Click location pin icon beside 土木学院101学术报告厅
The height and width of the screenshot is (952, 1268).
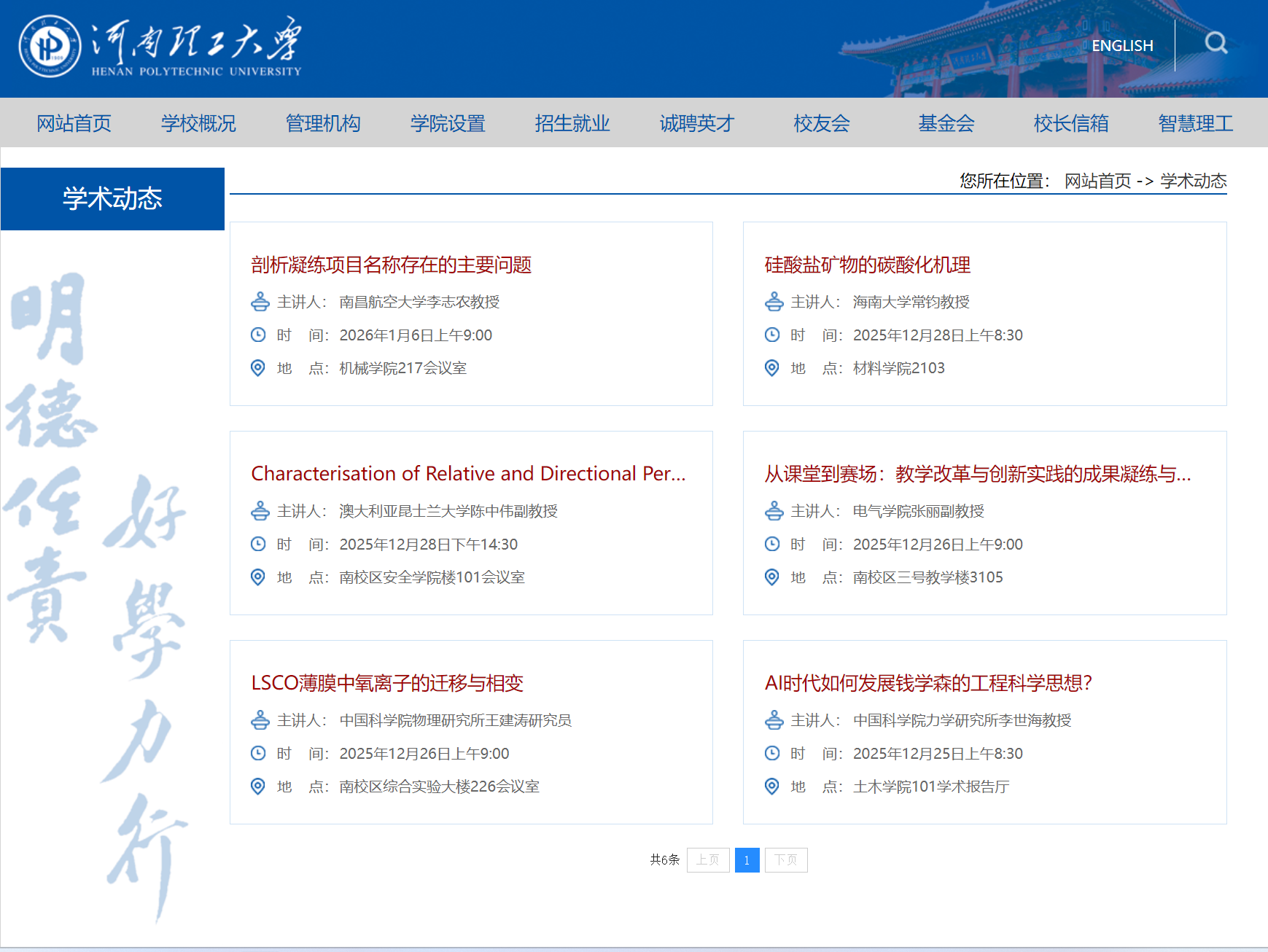(x=771, y=787)
